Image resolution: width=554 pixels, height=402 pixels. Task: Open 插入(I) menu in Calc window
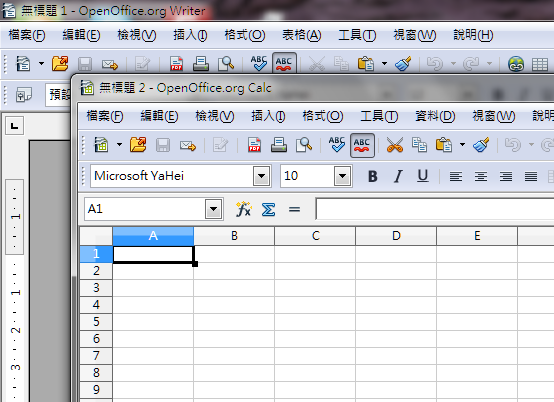click(268, 116)
